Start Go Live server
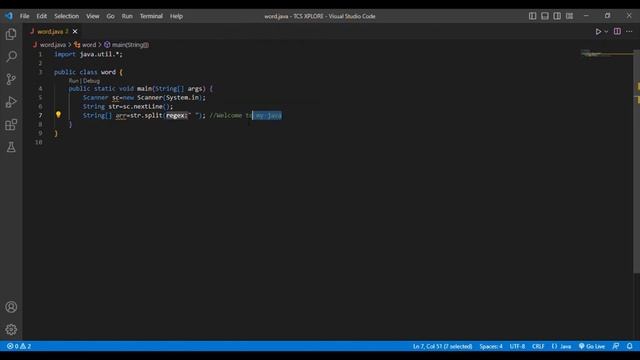 [592, 346]
